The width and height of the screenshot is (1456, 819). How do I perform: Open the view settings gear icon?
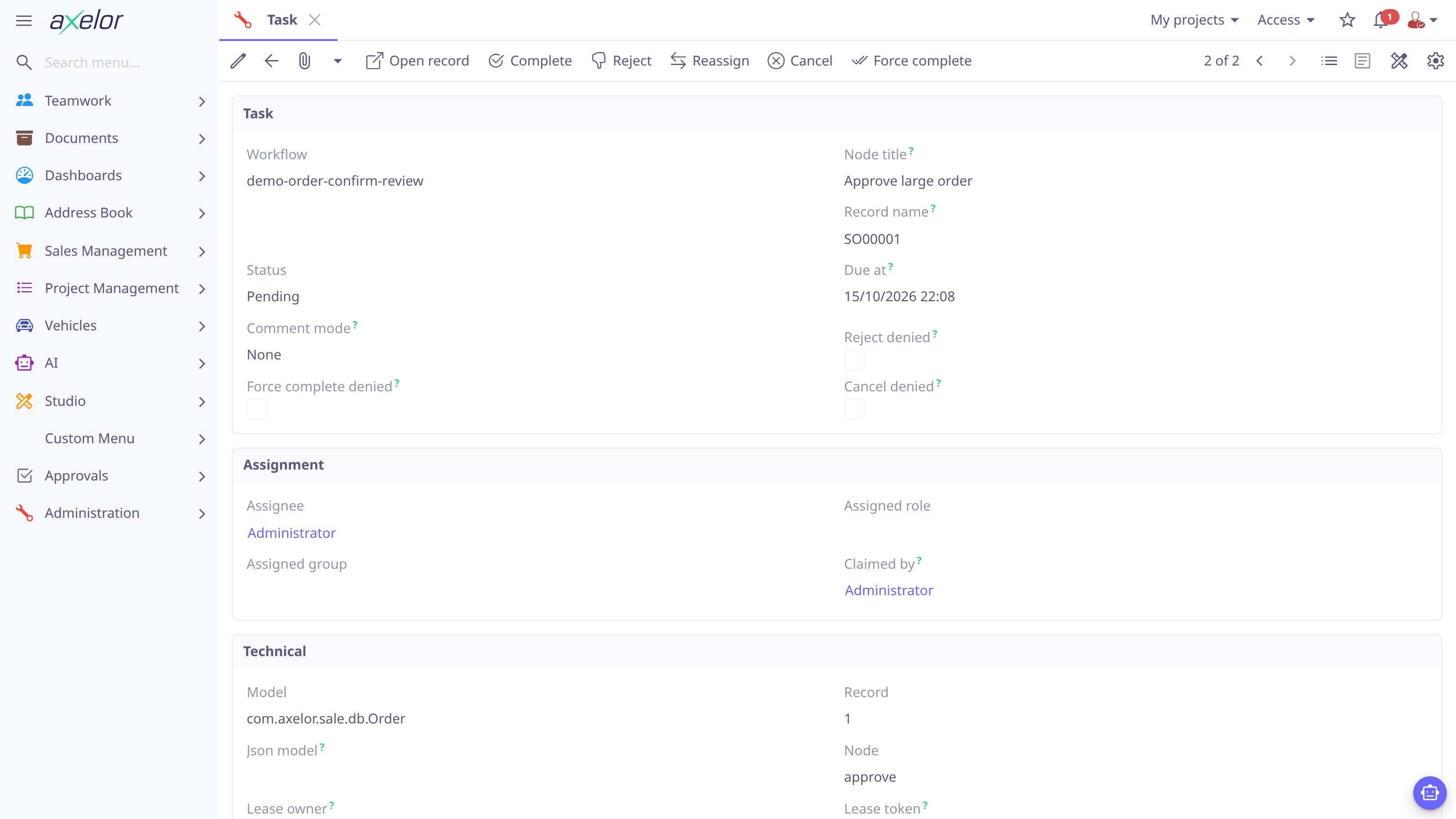click(x=1436, y=61)
